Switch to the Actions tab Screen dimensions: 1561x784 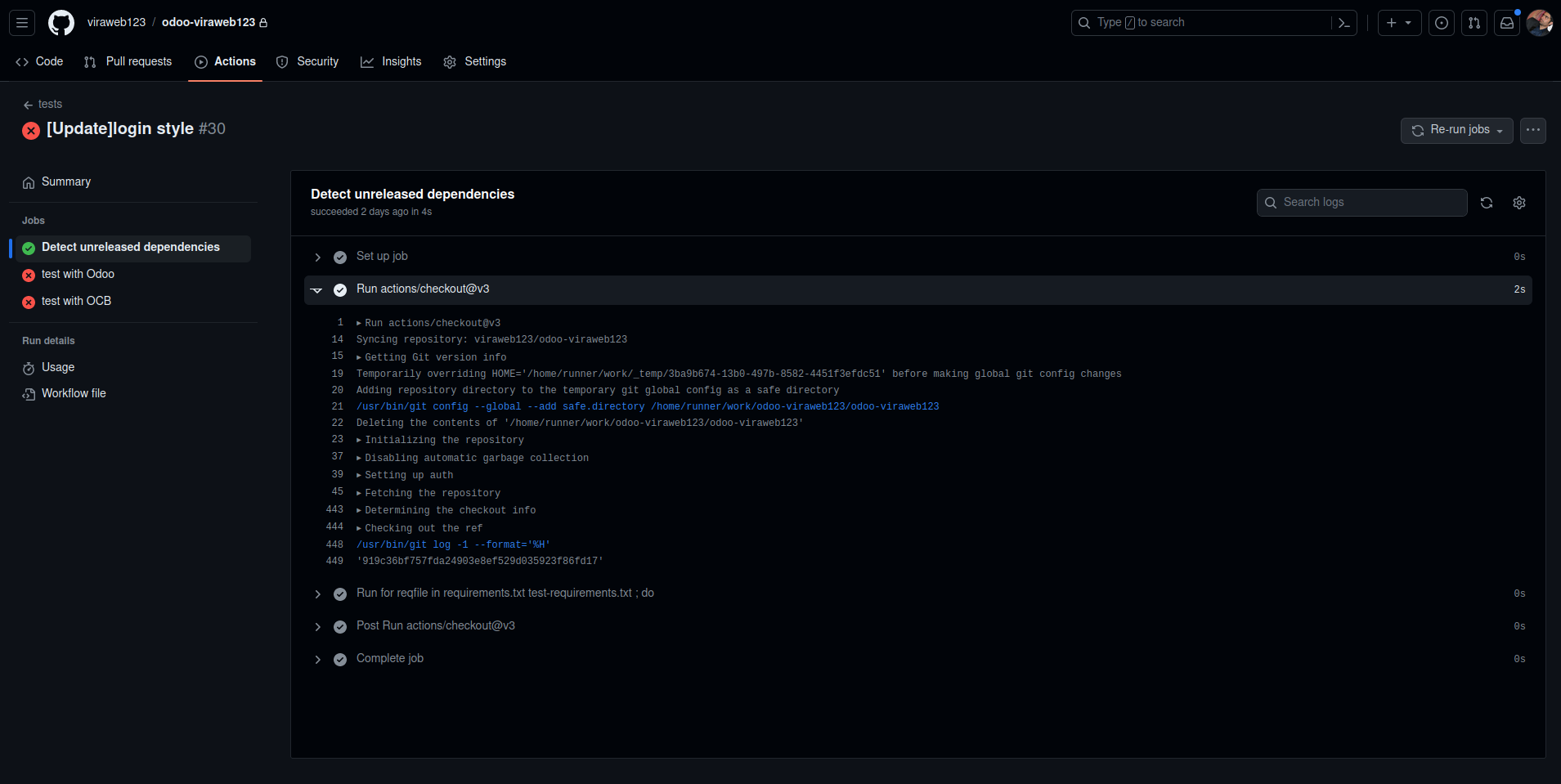coord(225,61)
